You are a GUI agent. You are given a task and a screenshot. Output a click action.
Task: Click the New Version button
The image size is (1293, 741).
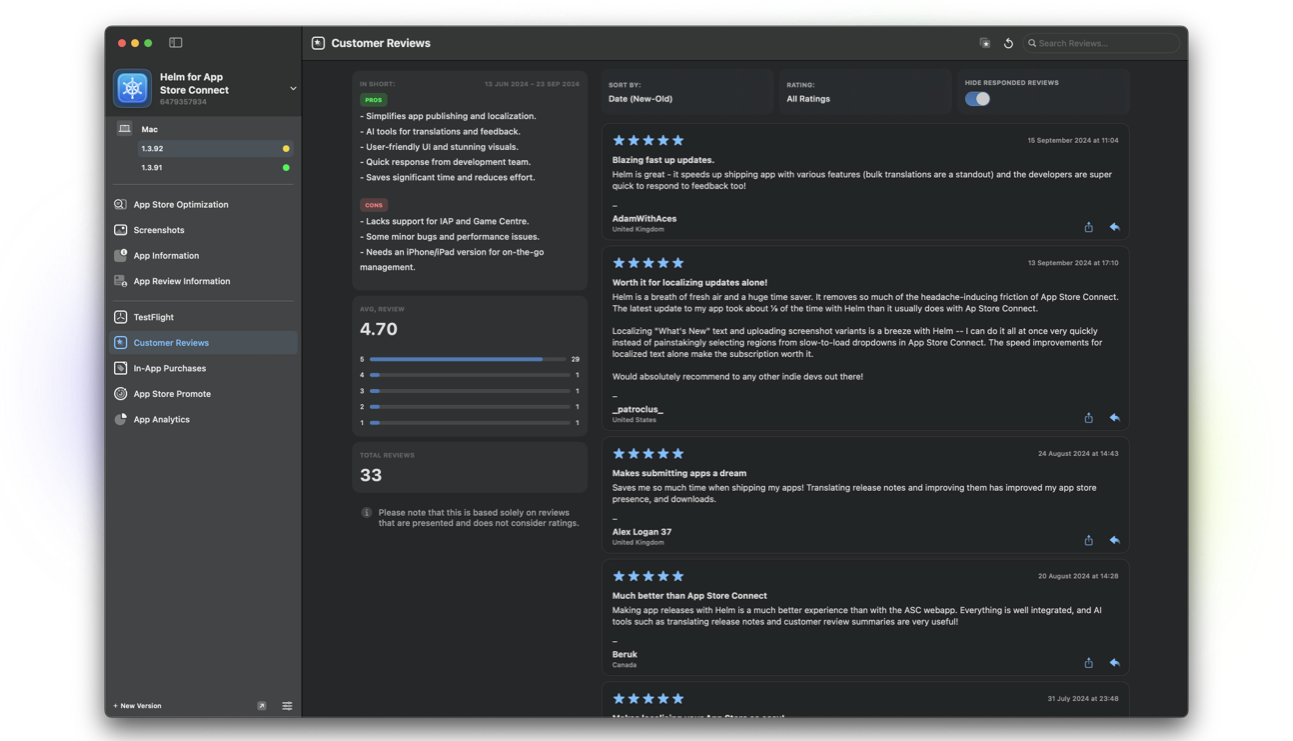point(137,706)
